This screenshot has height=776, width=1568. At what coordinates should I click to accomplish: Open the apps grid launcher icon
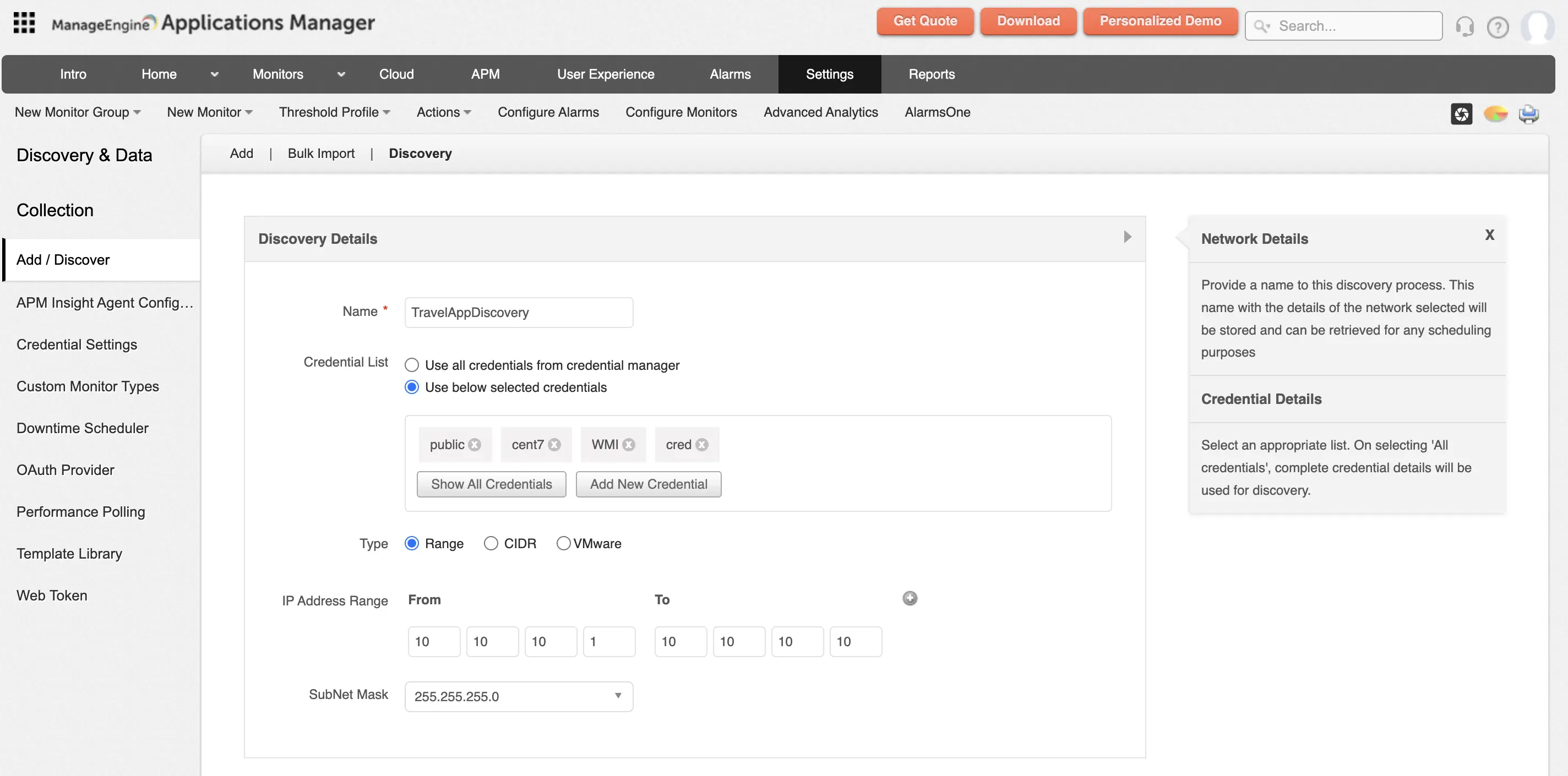coord(24,23)
